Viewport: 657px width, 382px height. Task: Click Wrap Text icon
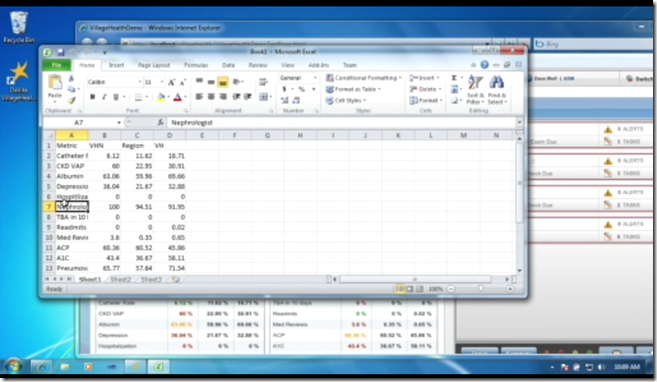pyautogui.click(x=263, y=82)
